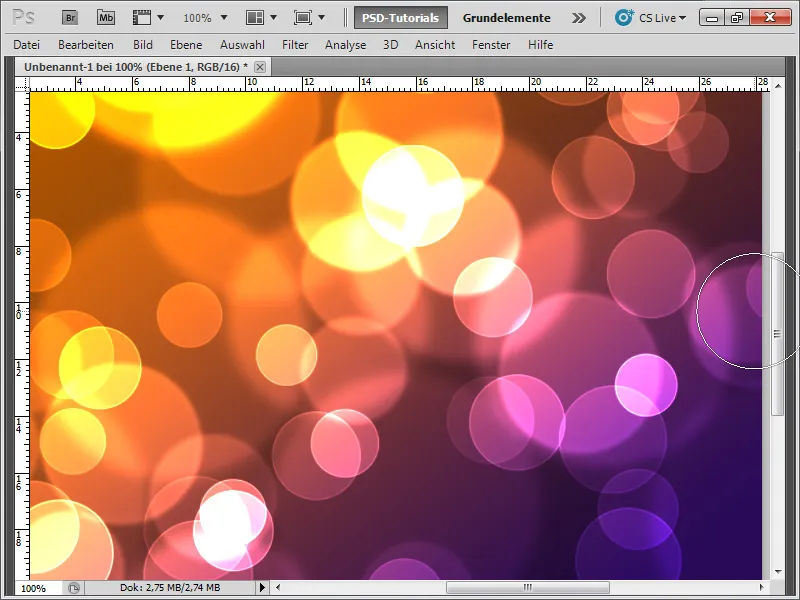Screen dimensions: 800x600
Task: Click the status bar share-preview icon
Action: 74,588
